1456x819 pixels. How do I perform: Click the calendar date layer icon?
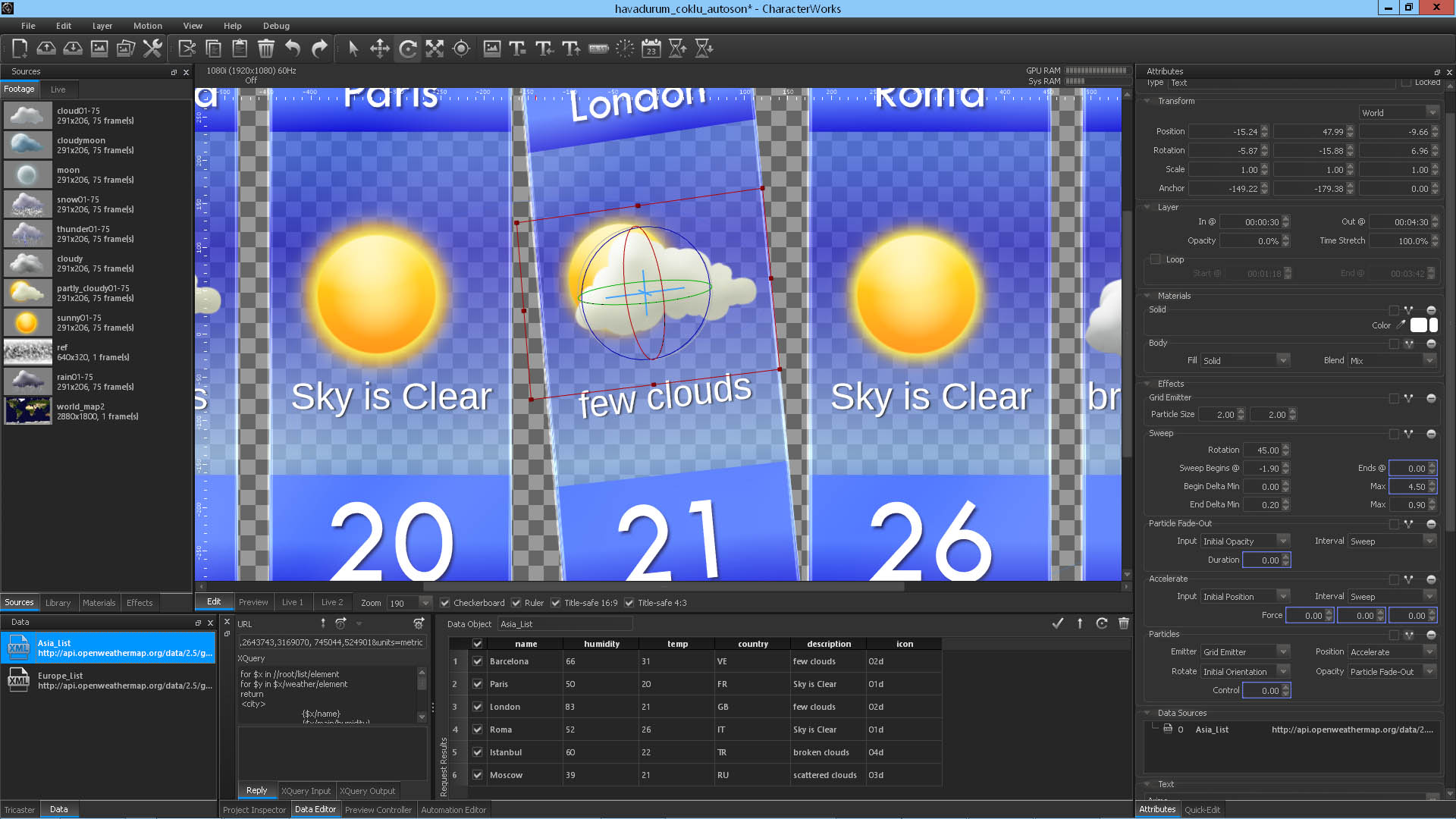click(x=651, y=49)
